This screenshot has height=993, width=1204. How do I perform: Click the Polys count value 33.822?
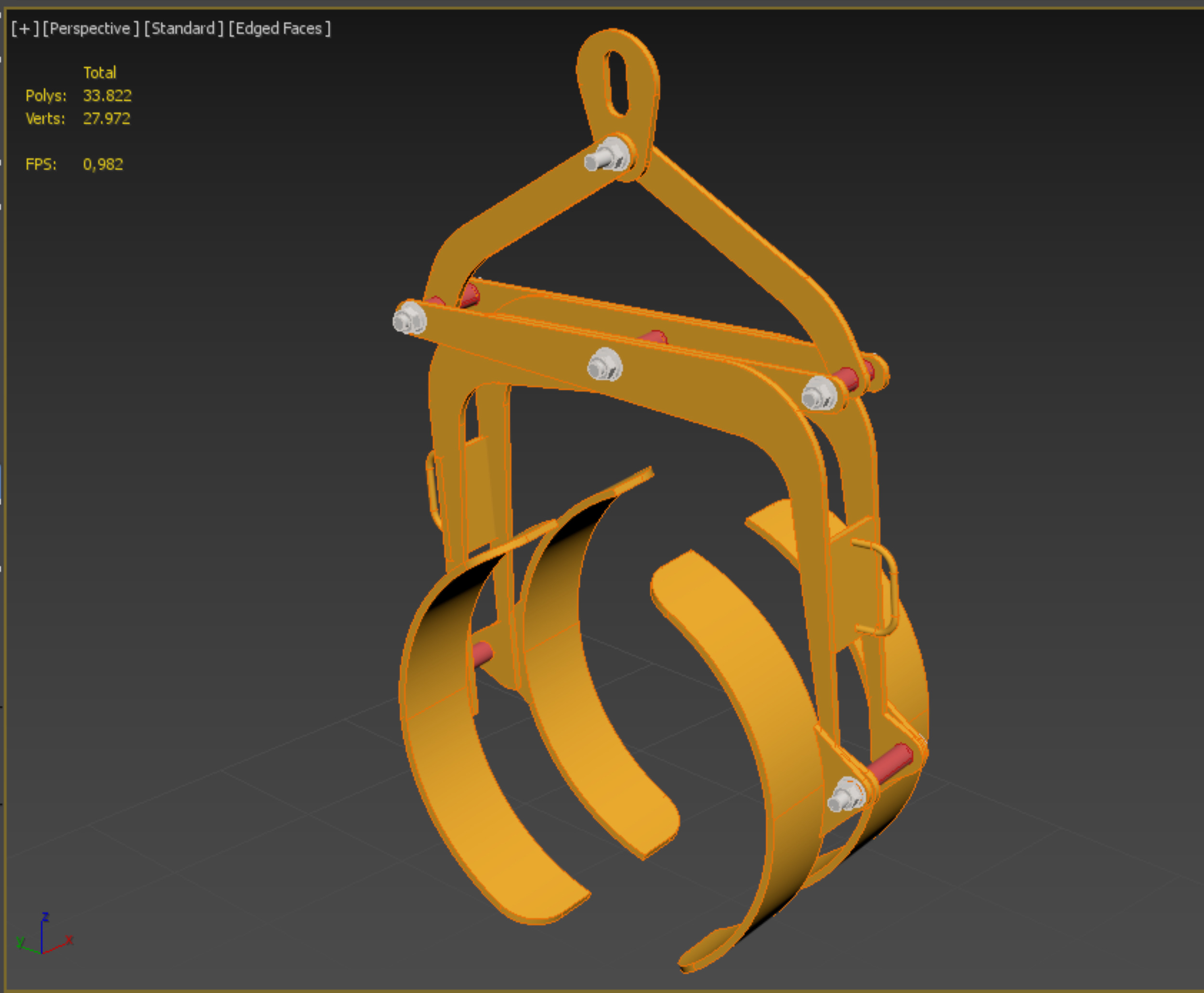[x=107, y=95]
